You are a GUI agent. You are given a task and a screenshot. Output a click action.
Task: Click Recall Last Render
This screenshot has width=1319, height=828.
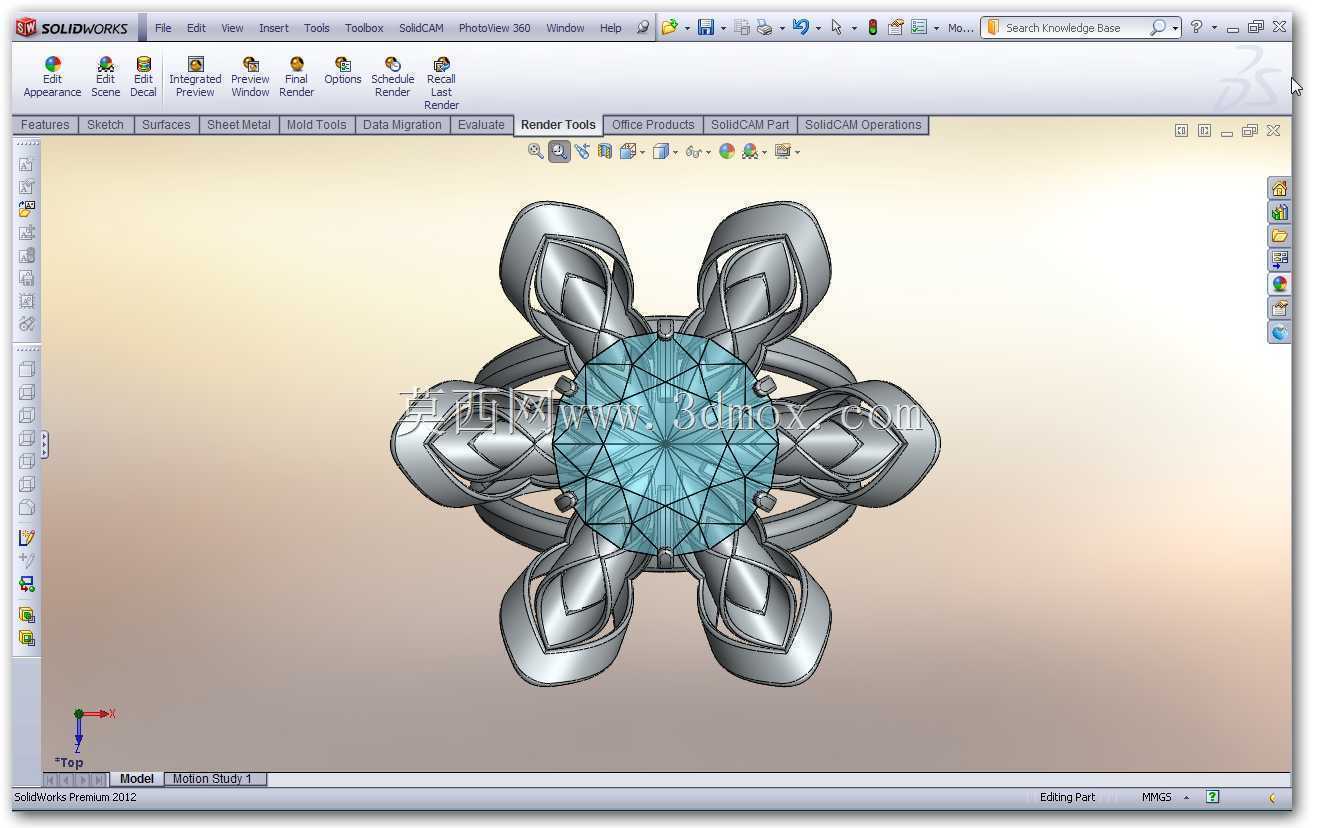(x=441, y=83)
